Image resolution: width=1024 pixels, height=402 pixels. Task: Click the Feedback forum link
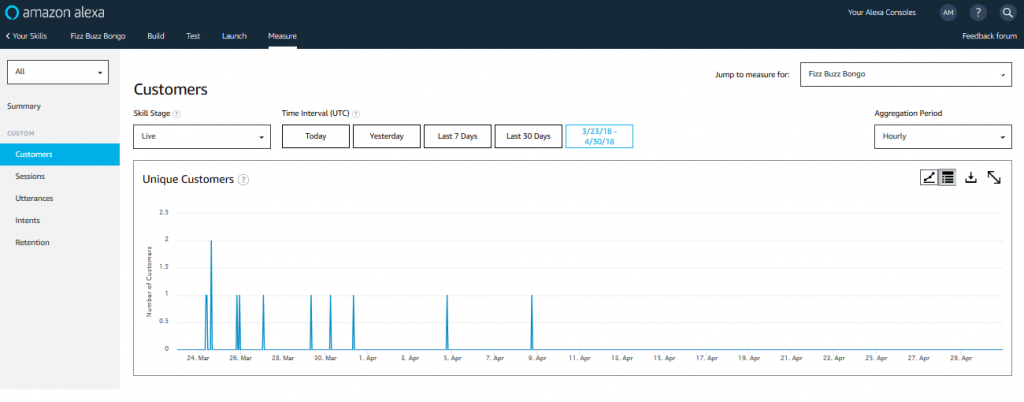(x=988, y=36)
